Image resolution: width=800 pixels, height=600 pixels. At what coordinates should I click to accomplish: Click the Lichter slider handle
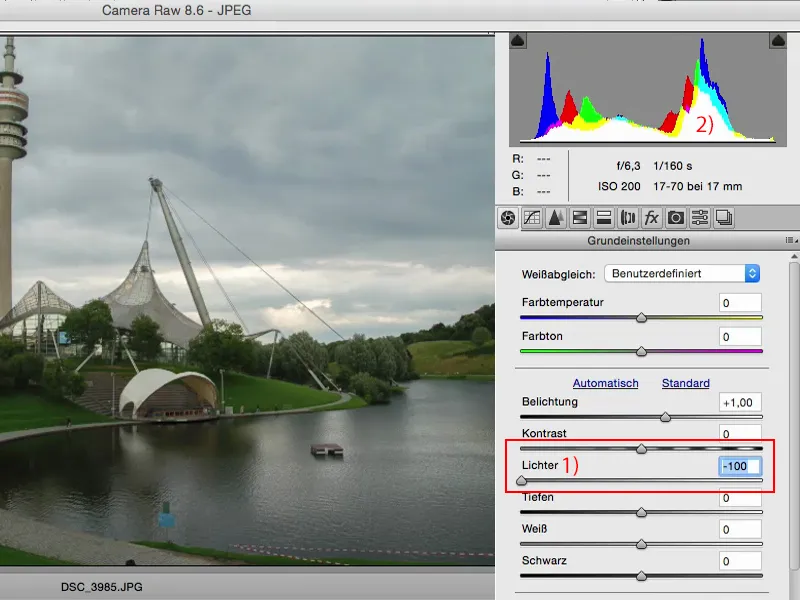pyautogui.click(x=521, y=481)
